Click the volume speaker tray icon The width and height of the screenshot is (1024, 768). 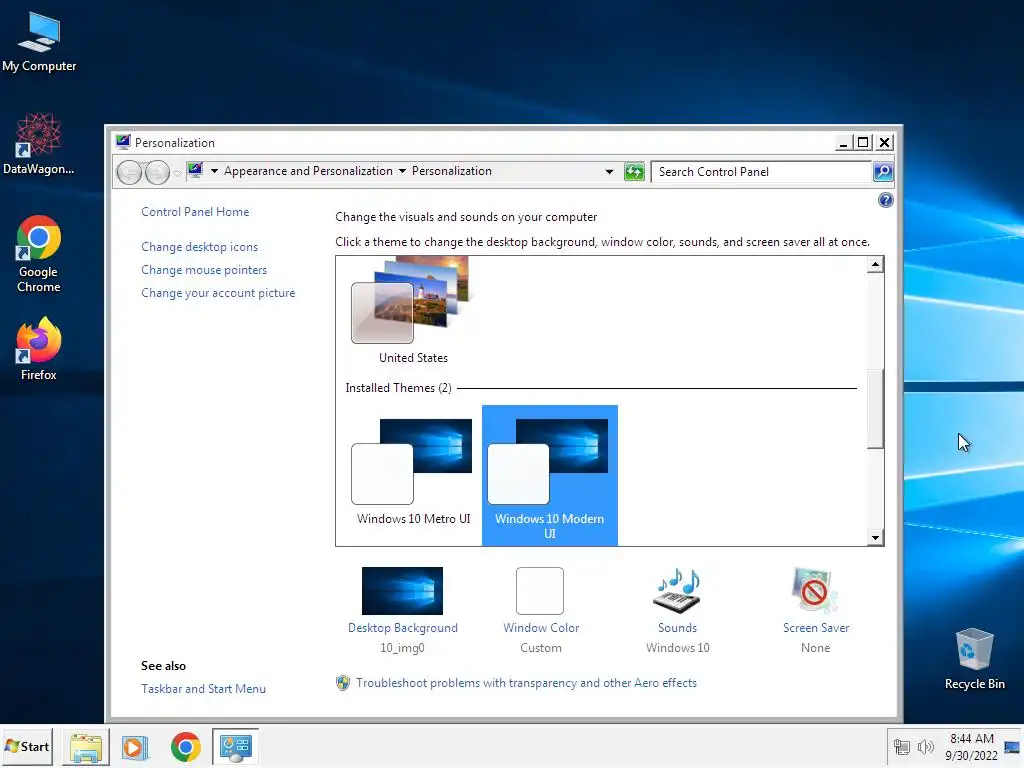coord(925,747)
